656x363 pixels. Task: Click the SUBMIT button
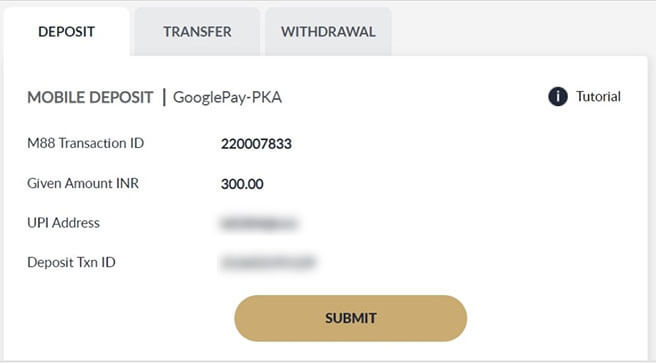[351, 318]
